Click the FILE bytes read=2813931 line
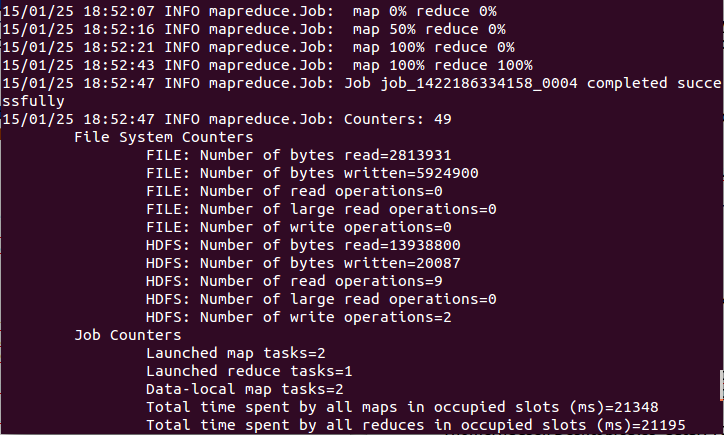The image size is (724, 435). point(299,155)
